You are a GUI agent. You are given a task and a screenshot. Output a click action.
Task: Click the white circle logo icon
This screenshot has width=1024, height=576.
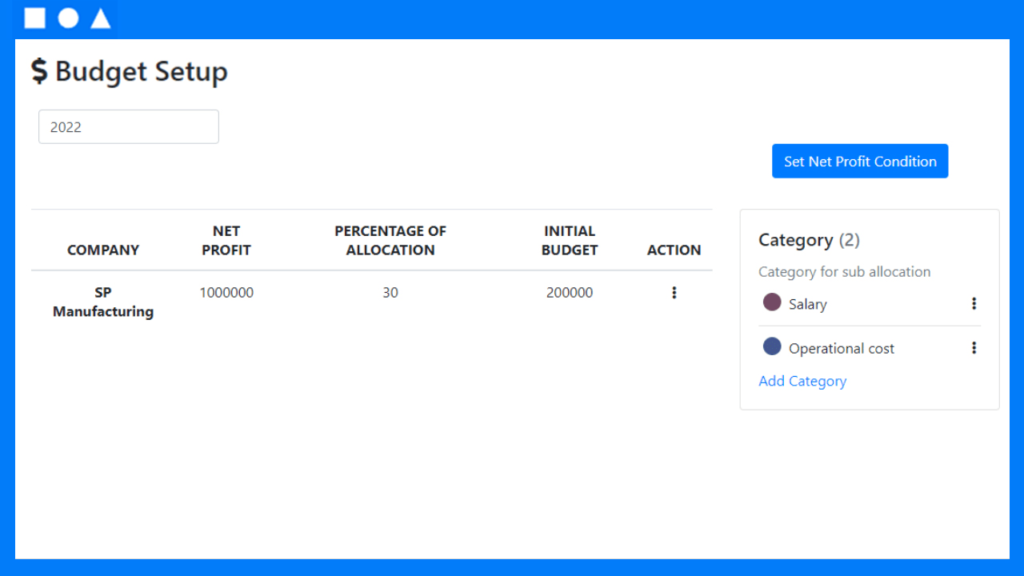pyautogui.click(x=68, y=18)
